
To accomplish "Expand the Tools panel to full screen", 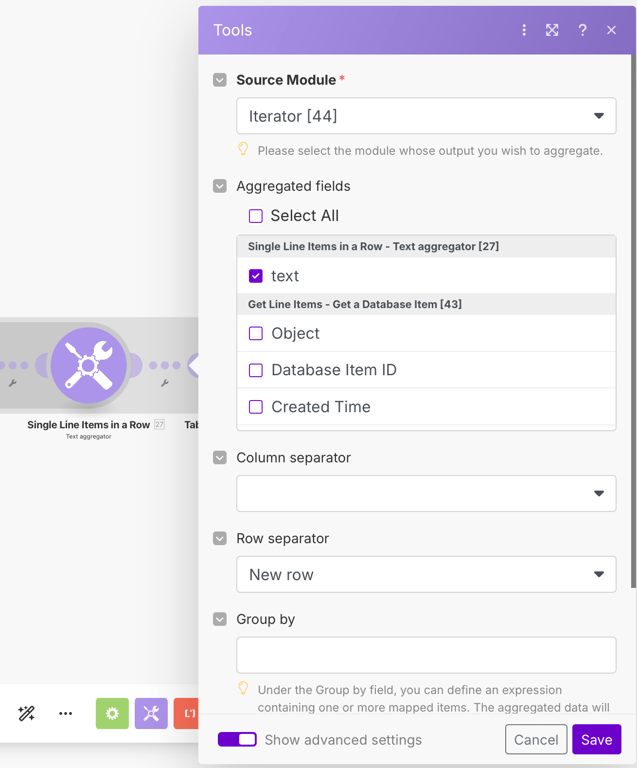I will (552, 30).
